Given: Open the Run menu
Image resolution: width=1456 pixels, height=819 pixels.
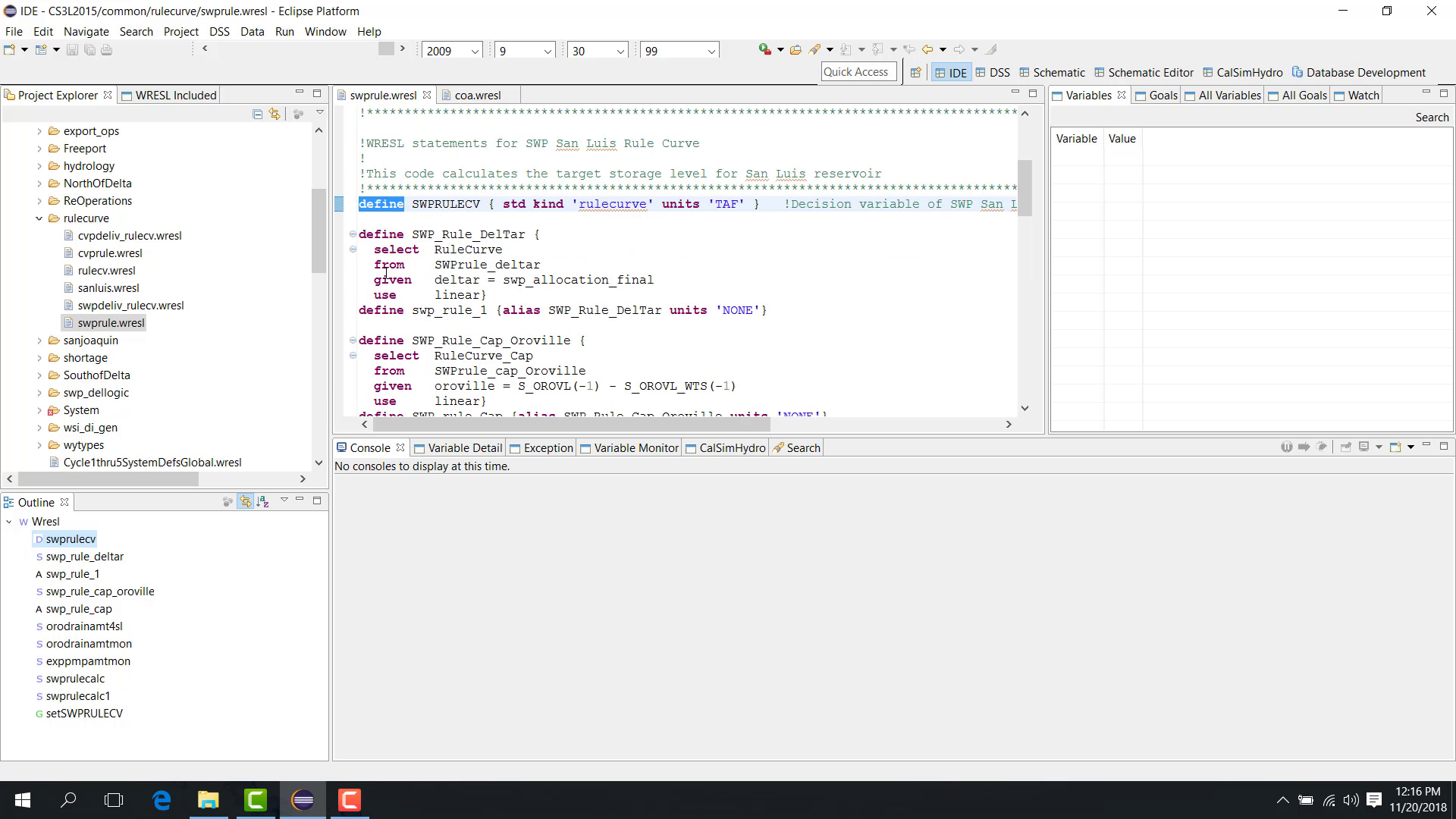Looking at the screenshot, I should [284, 32].
